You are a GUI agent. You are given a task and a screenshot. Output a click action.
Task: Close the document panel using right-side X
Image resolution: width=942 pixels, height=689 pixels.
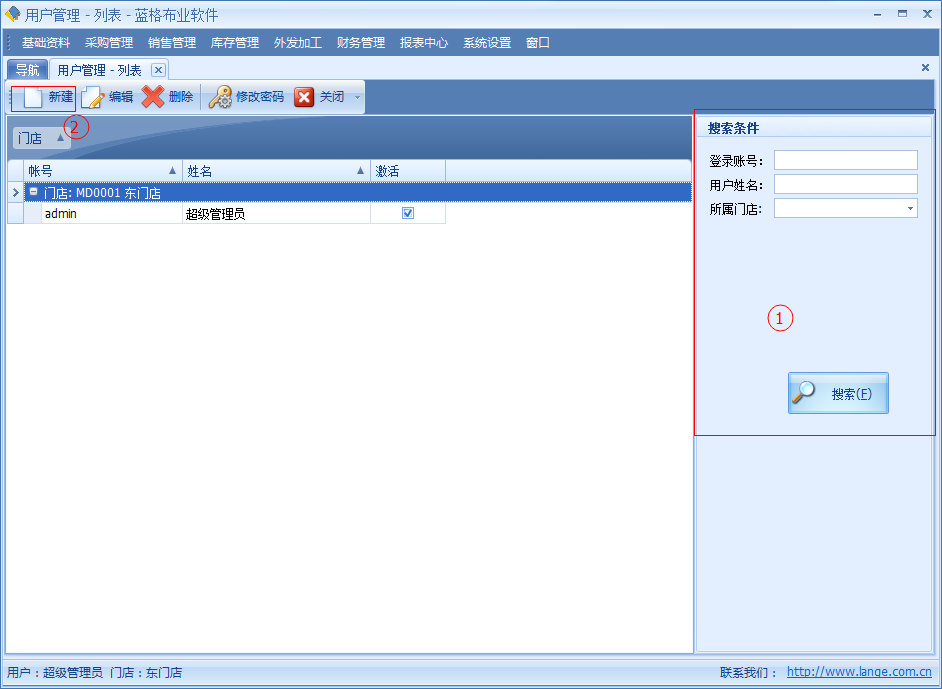coord(925,68)
